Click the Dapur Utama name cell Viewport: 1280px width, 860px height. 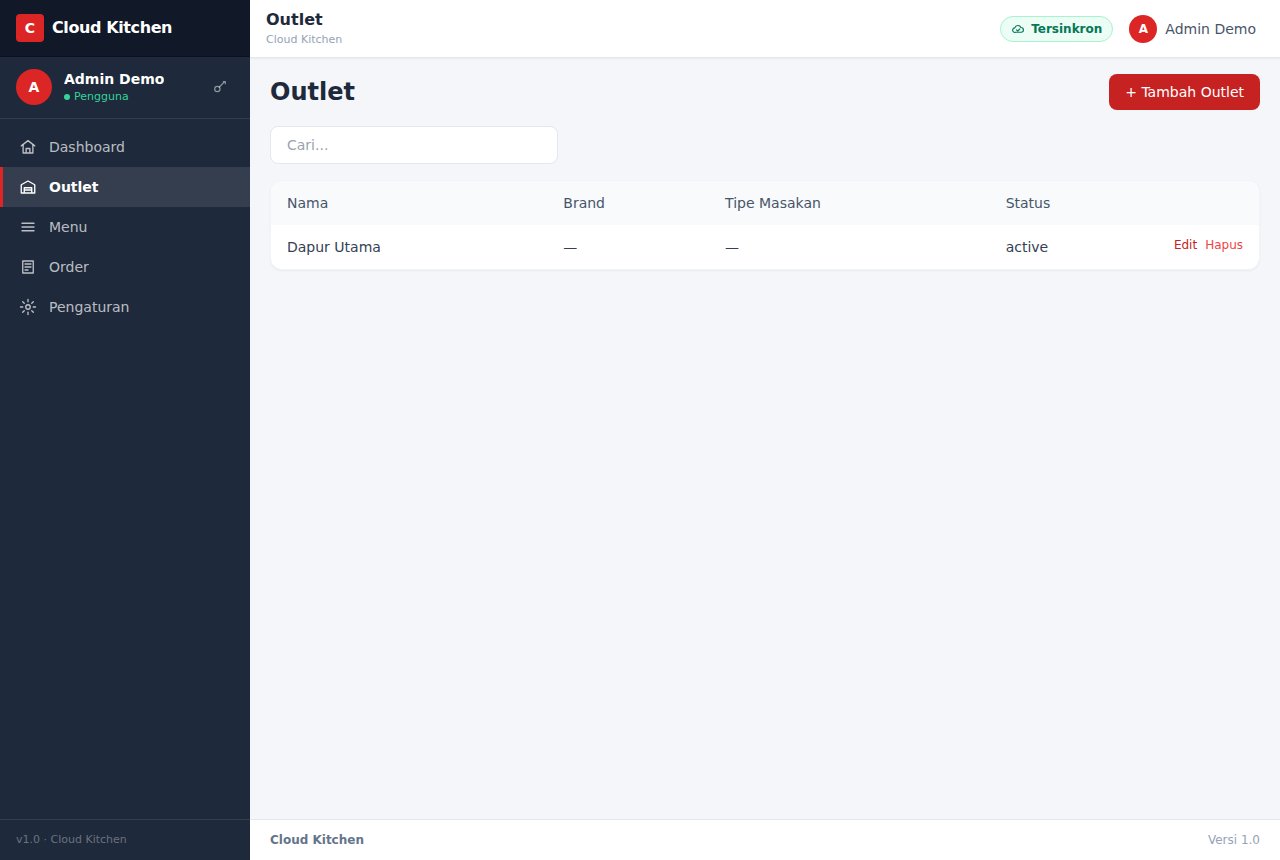(334, 247)
